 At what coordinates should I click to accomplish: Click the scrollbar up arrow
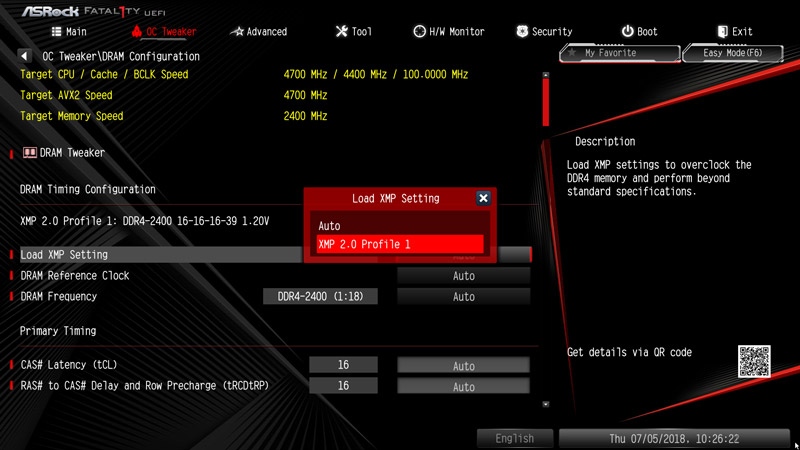[x=545, y=75]
